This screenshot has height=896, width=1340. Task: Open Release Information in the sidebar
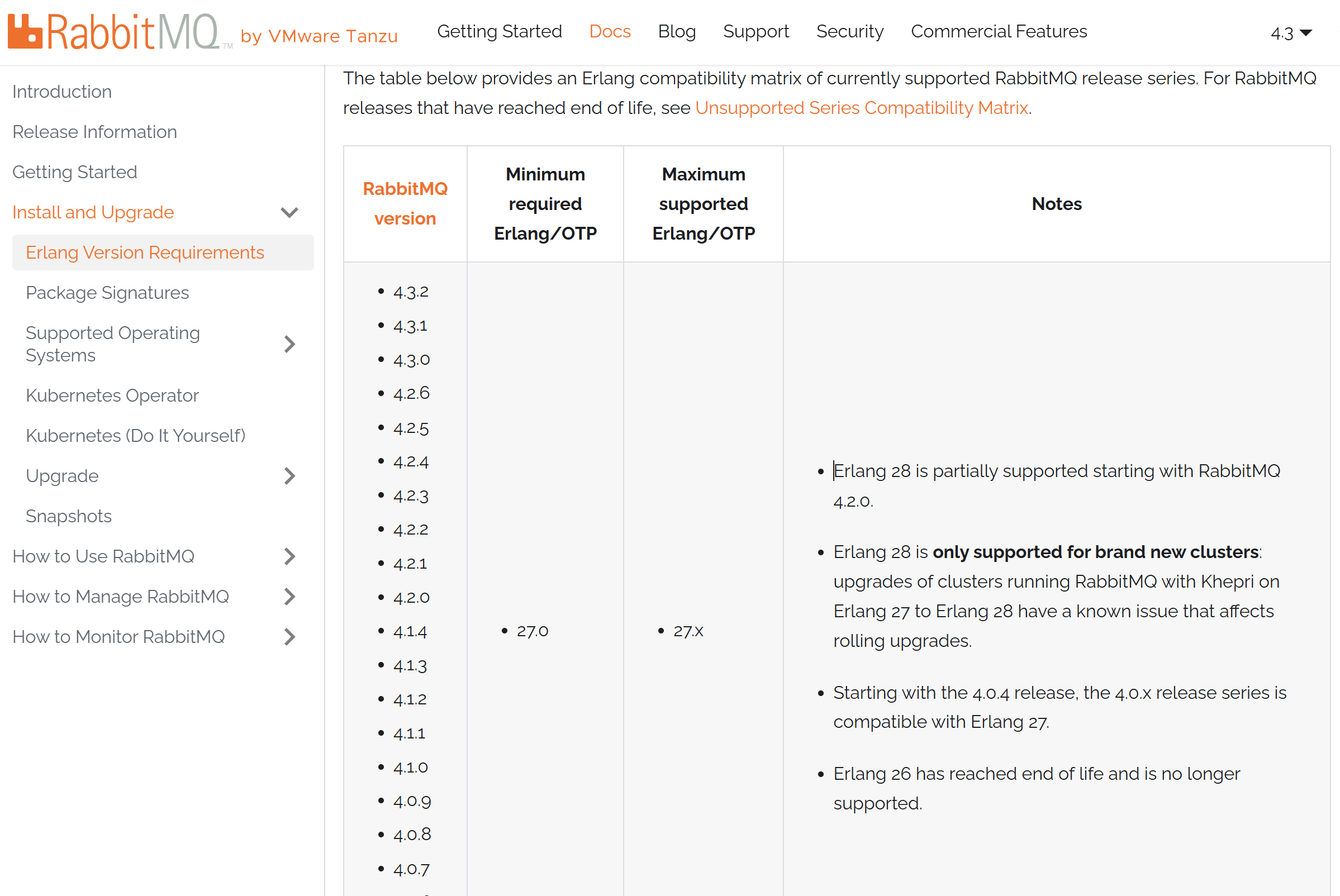[94, 131]
